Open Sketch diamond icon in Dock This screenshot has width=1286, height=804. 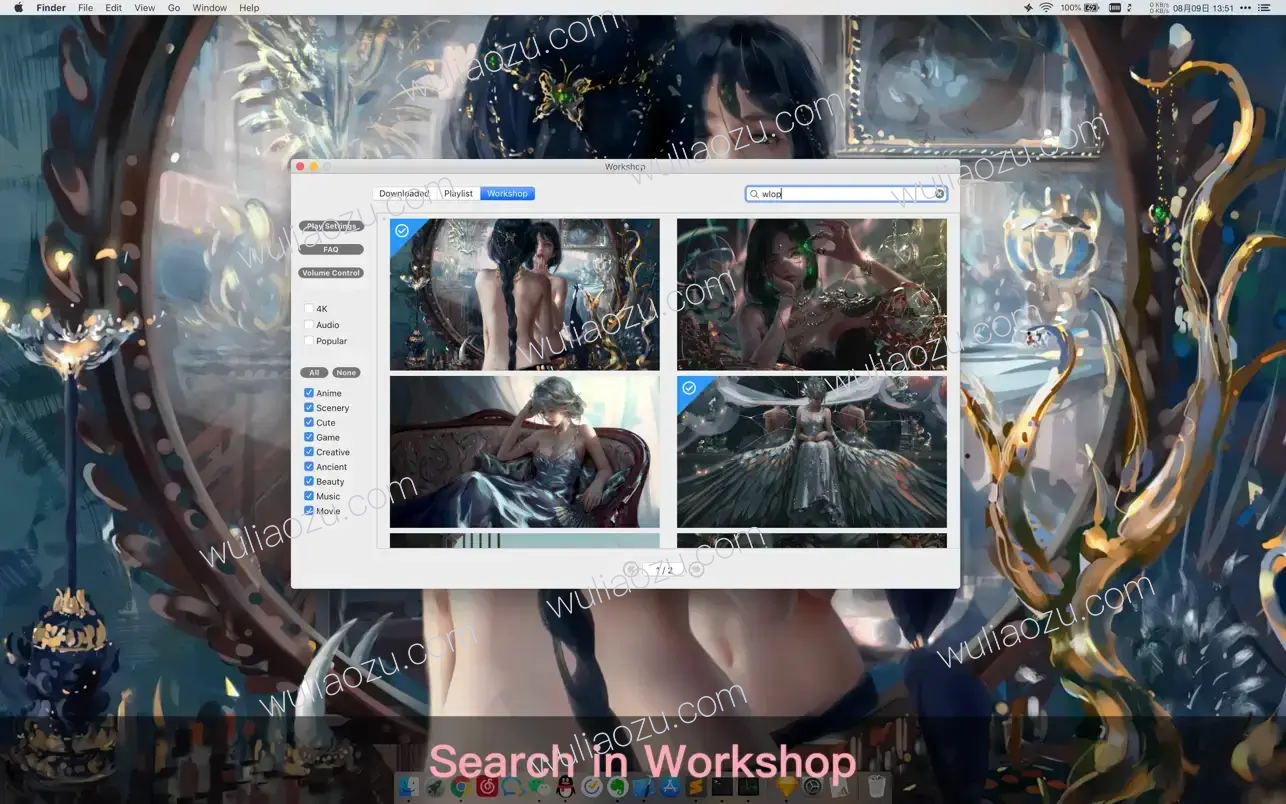click(787, 787)
